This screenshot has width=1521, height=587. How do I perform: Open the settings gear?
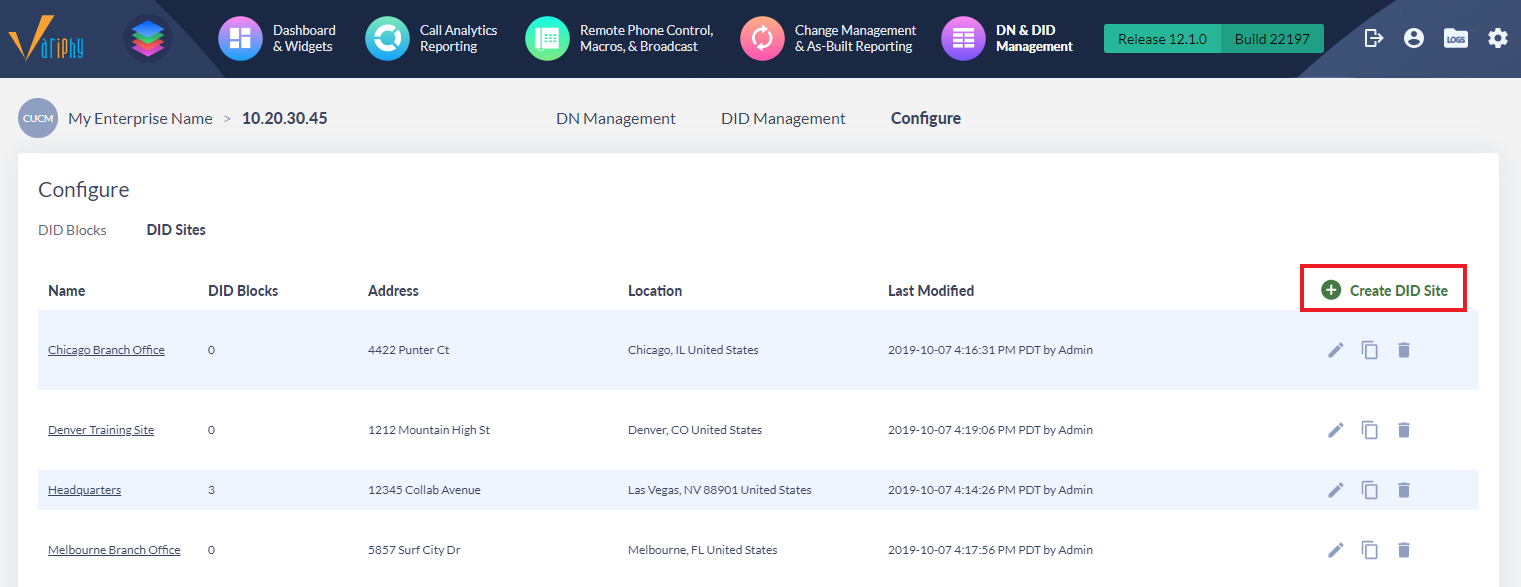tap(1497, 37)
